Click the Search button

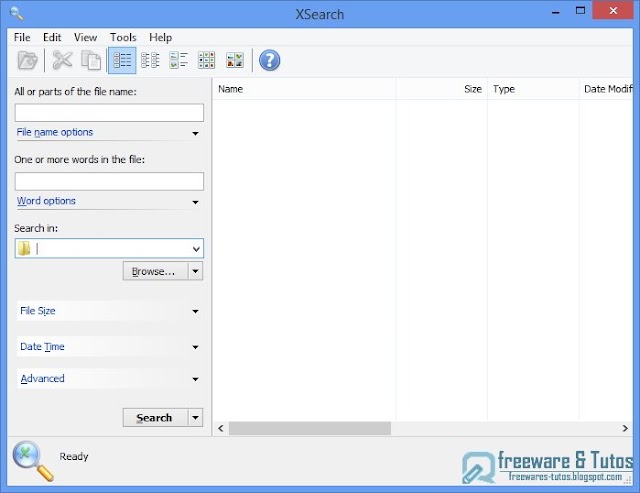tap(156, 417)
